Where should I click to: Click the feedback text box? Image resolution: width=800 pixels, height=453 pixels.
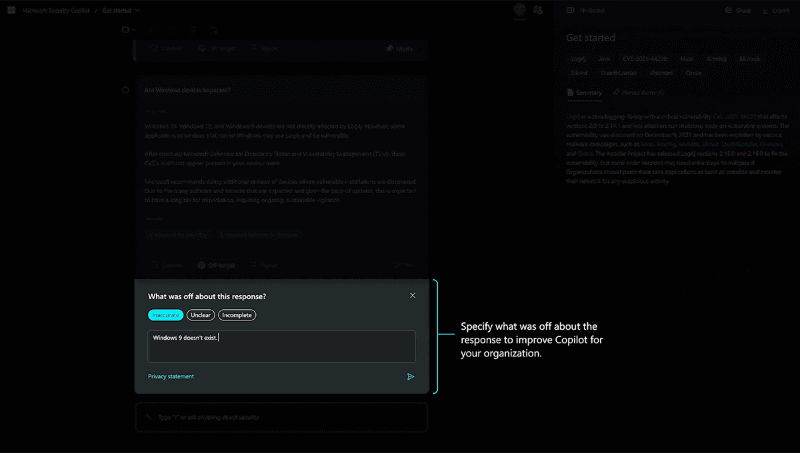pos(281,346)
